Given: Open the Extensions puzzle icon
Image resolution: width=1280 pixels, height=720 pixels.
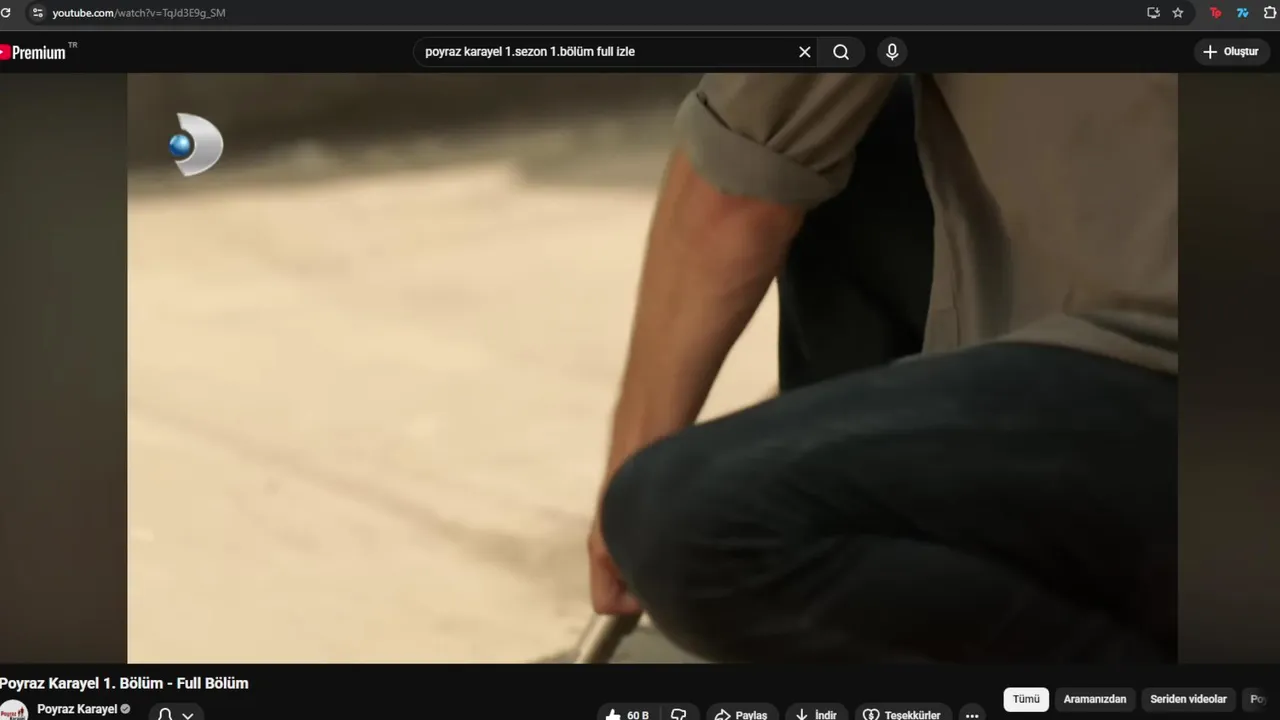Looking at the screenshot, I should [1270, 13].
